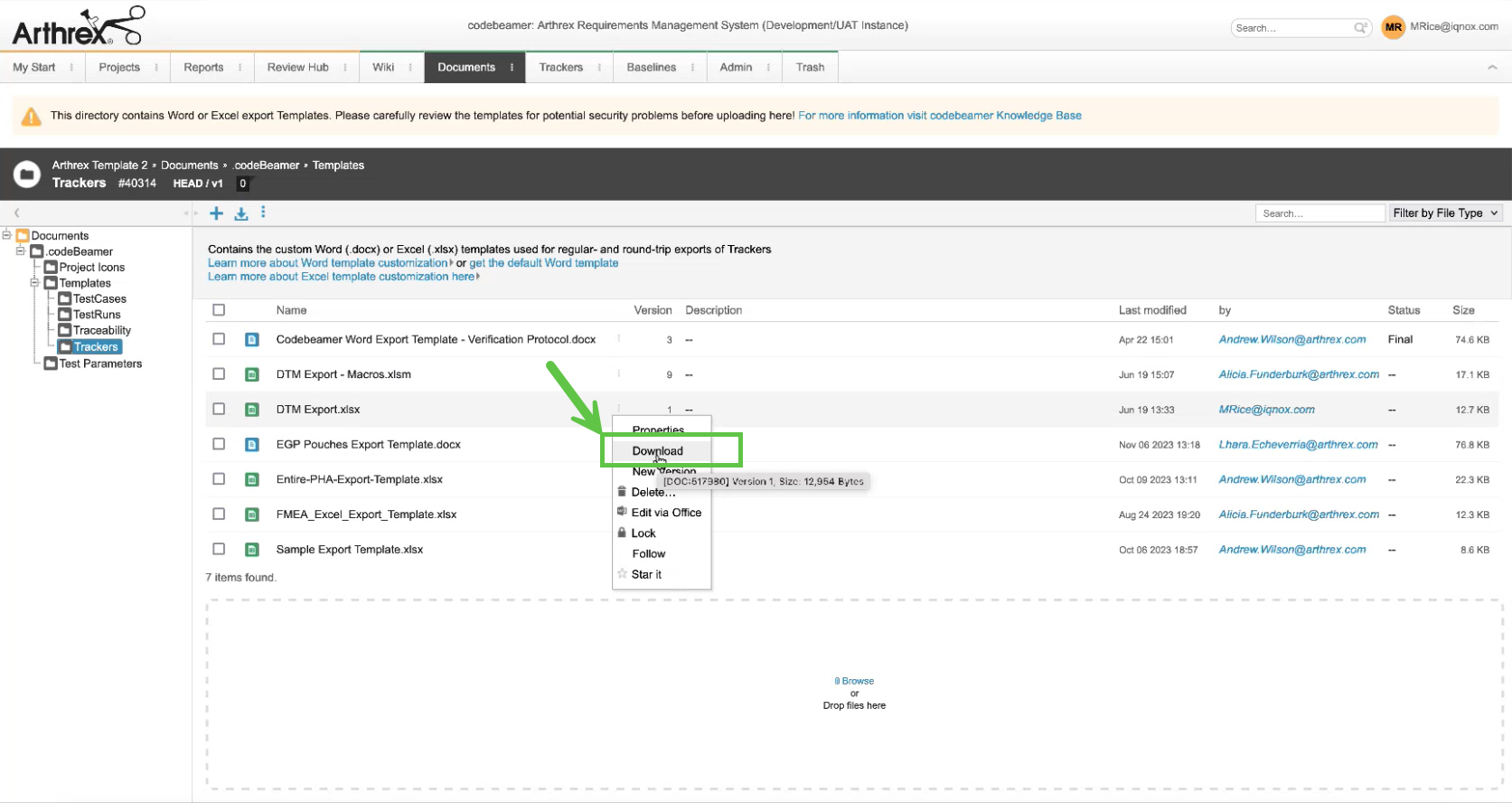
Task: Choose Download from the context menu
Action: click(x=657, y=451)
